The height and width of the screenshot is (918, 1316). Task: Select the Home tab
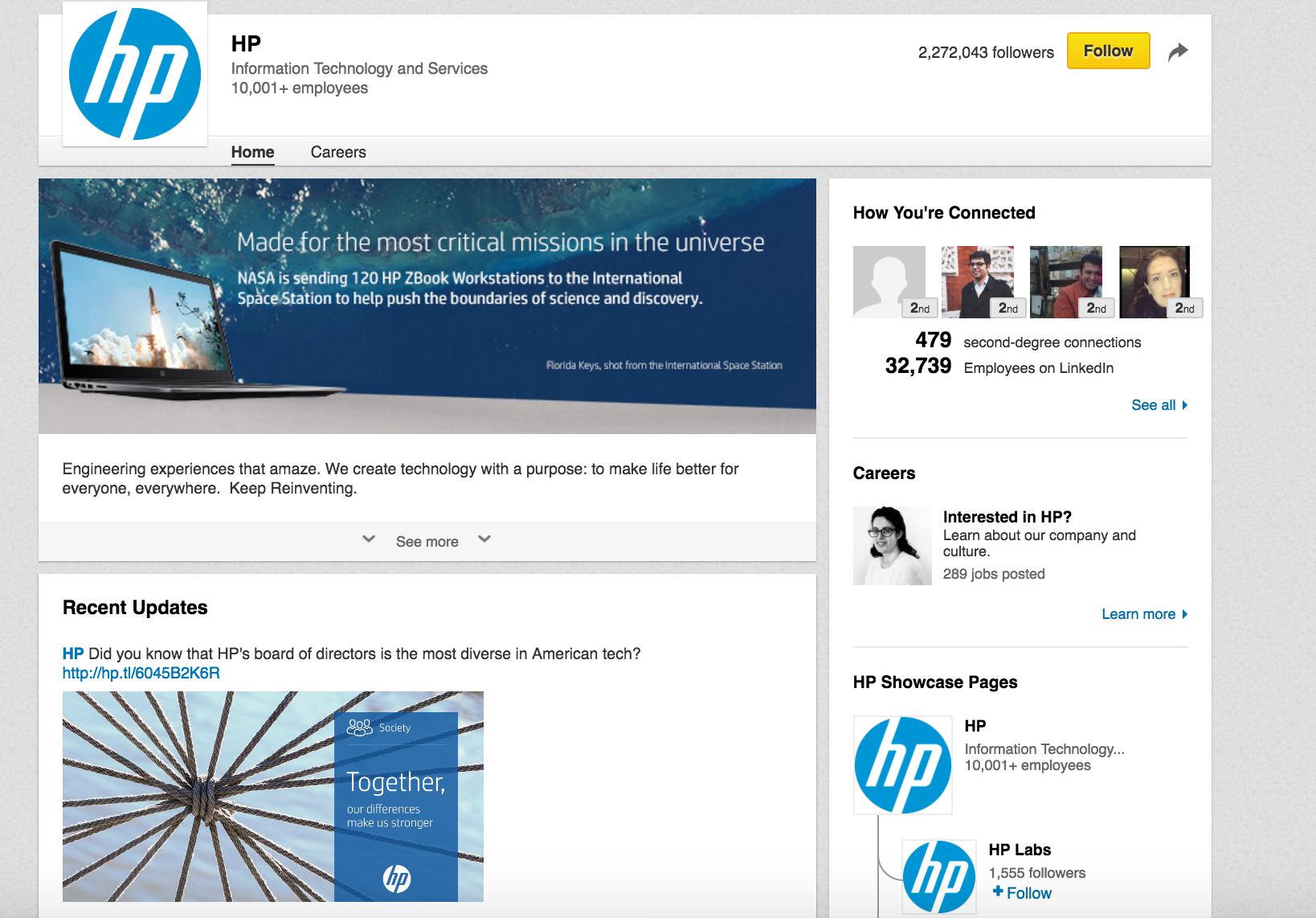click(x=252, y=152)
